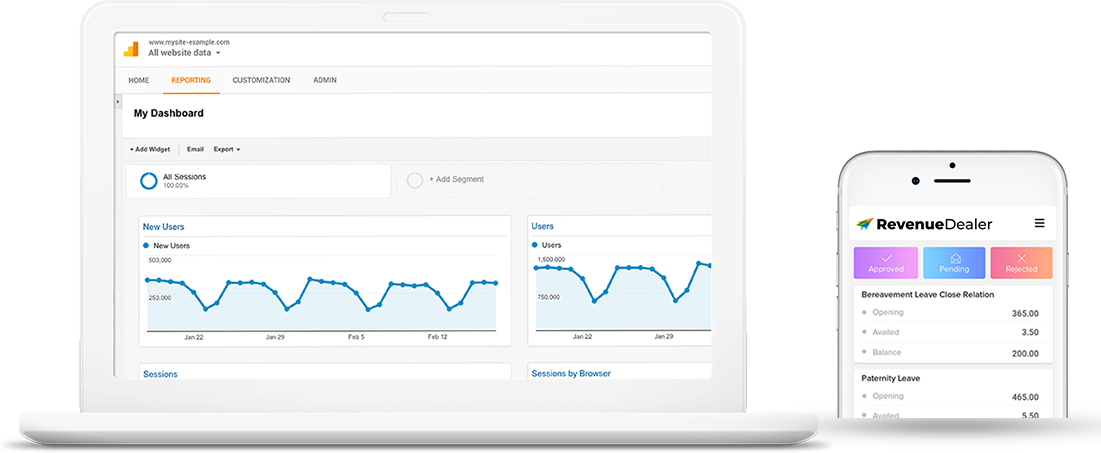Open the Export dropdown menu
The height and width of the screenshot is (453, 1101).
pyautogui.click(x=227, y=149)
